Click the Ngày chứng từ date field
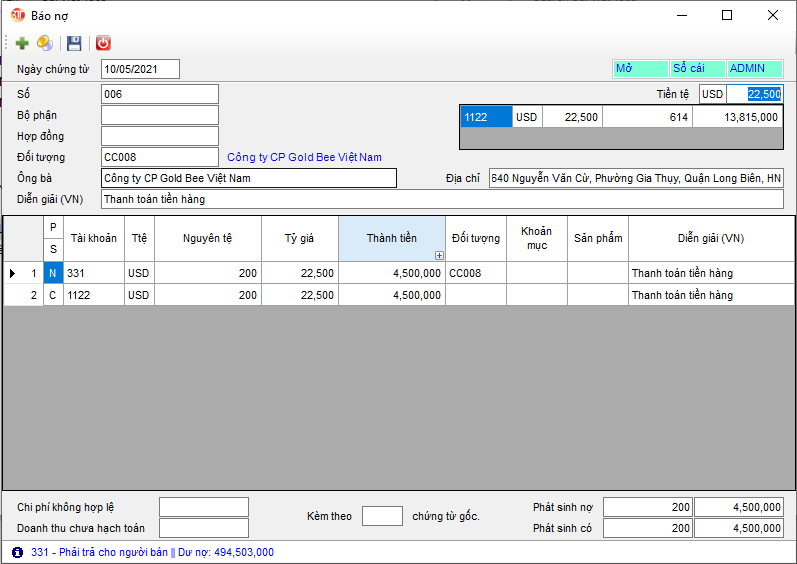Image resolution: width=797 pixels, height=564 pixels. 140,69
